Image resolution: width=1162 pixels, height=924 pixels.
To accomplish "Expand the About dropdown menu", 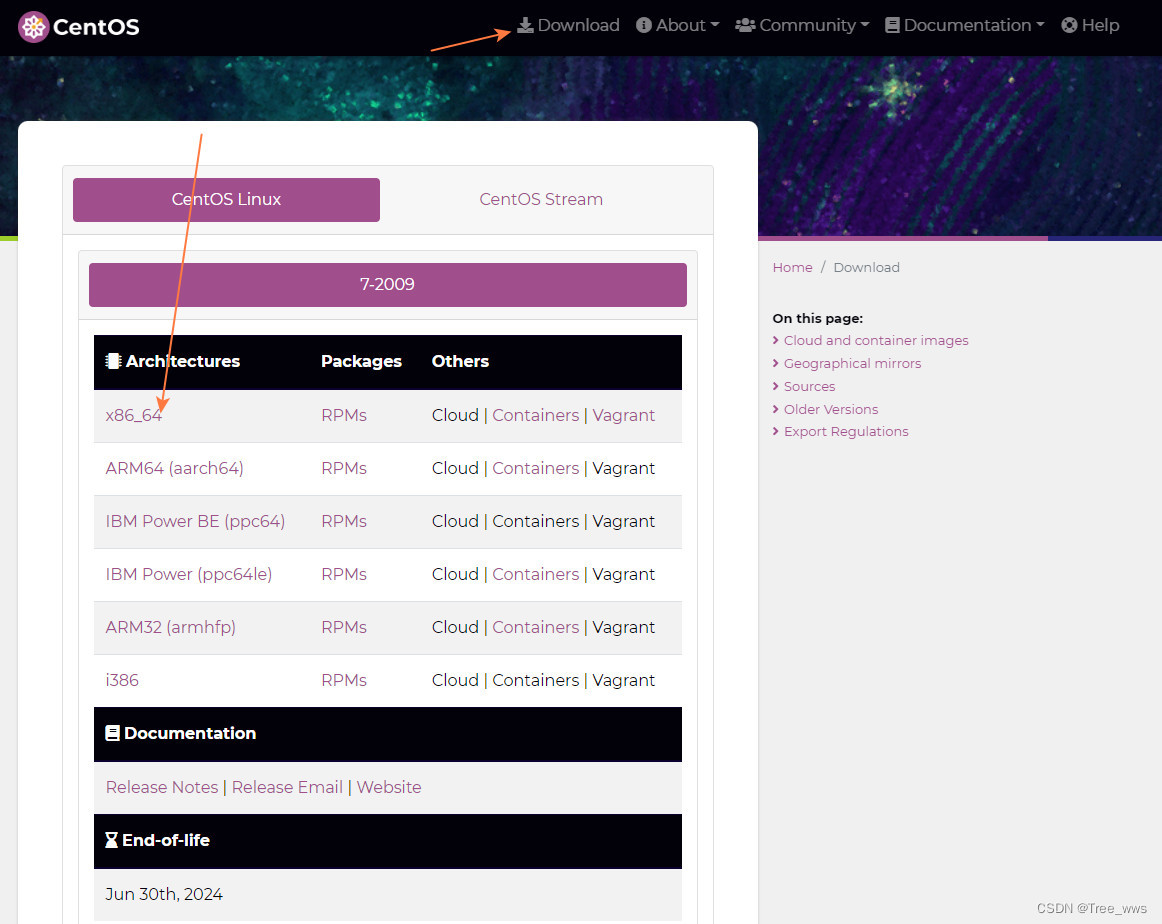I will coord(677,25).
